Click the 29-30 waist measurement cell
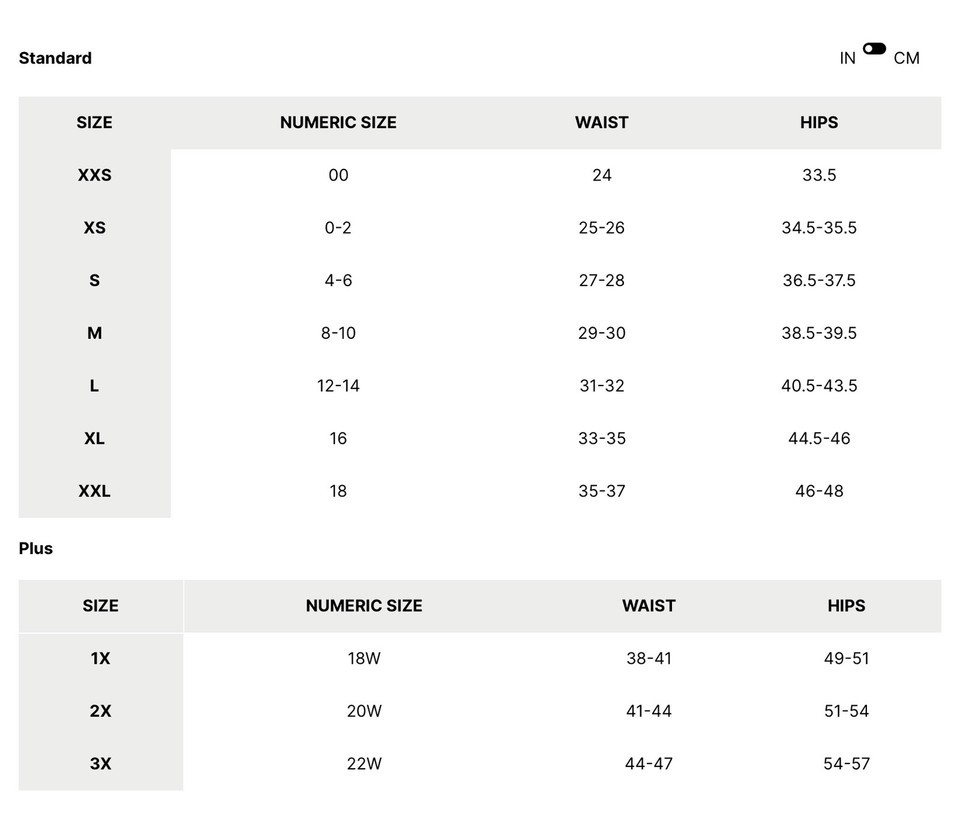The image size is (960, 818). (x=601, y=333)
